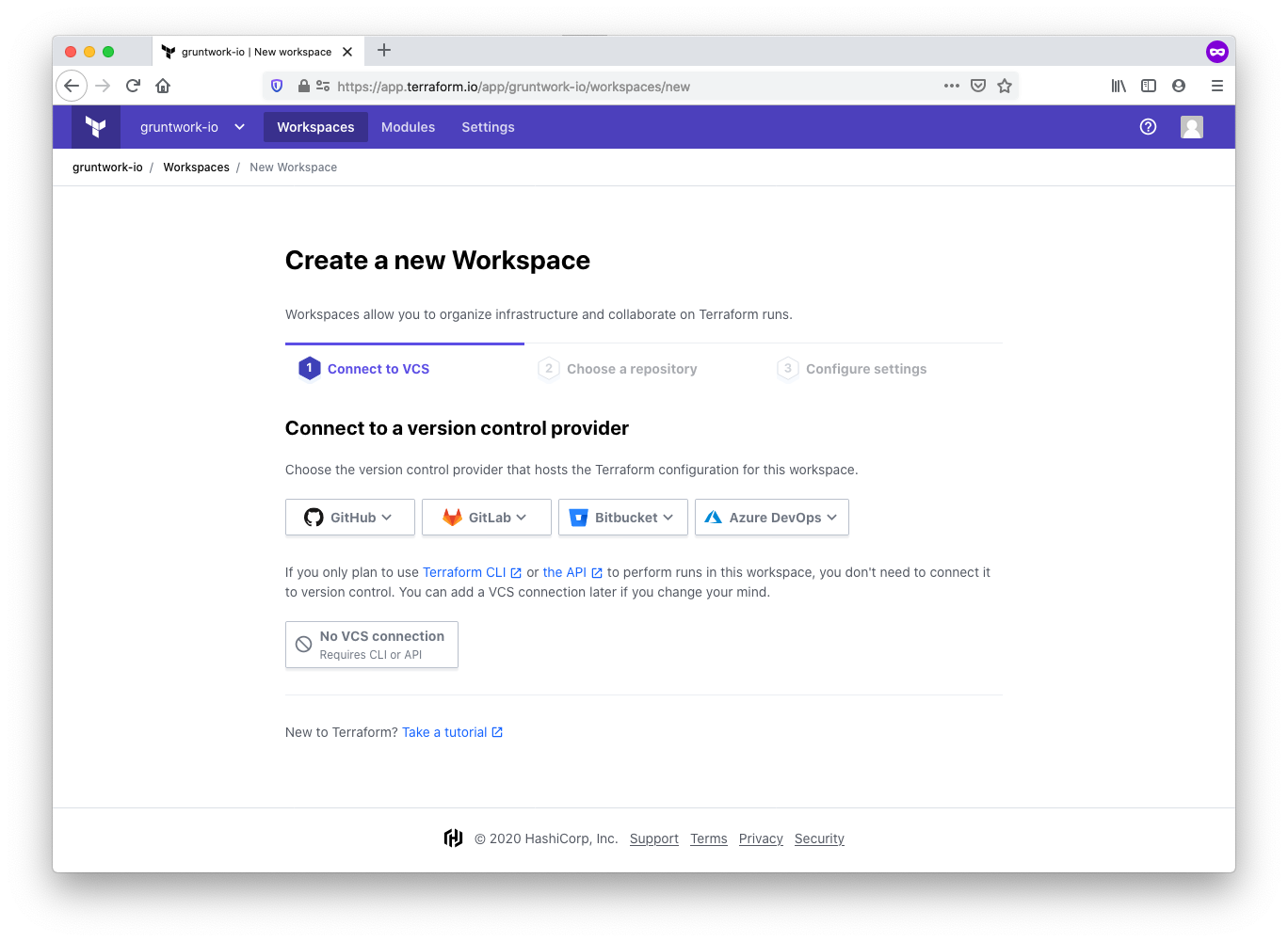1288x942 pixels.
Task: Click the tracking protection shield icon
Action: click(x=276, y=86)
